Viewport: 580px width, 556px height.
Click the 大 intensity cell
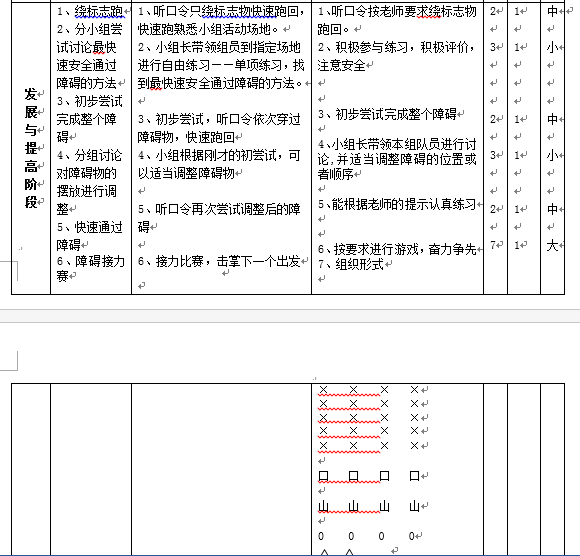[552, 245]
